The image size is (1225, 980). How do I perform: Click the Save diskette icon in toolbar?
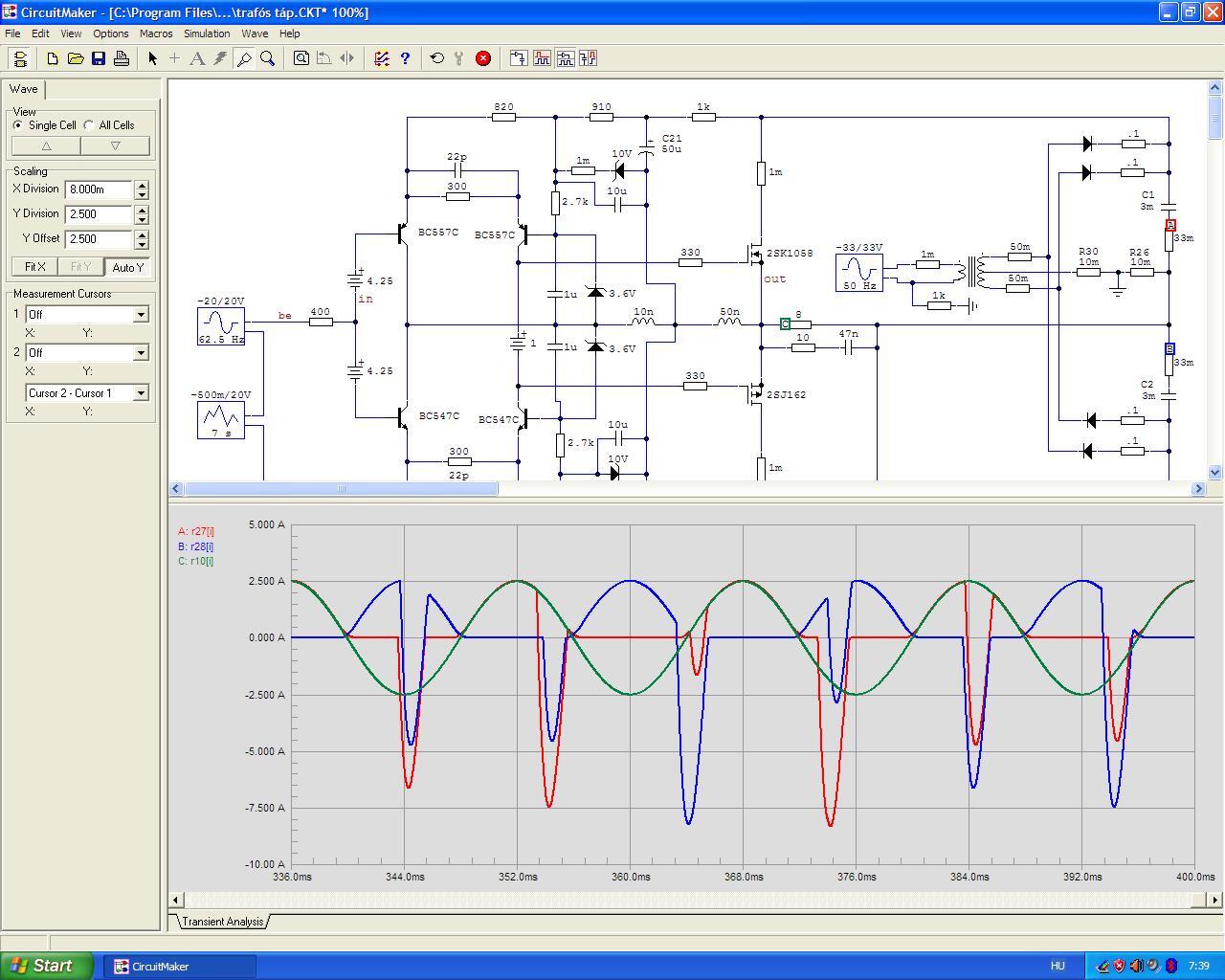99,58
